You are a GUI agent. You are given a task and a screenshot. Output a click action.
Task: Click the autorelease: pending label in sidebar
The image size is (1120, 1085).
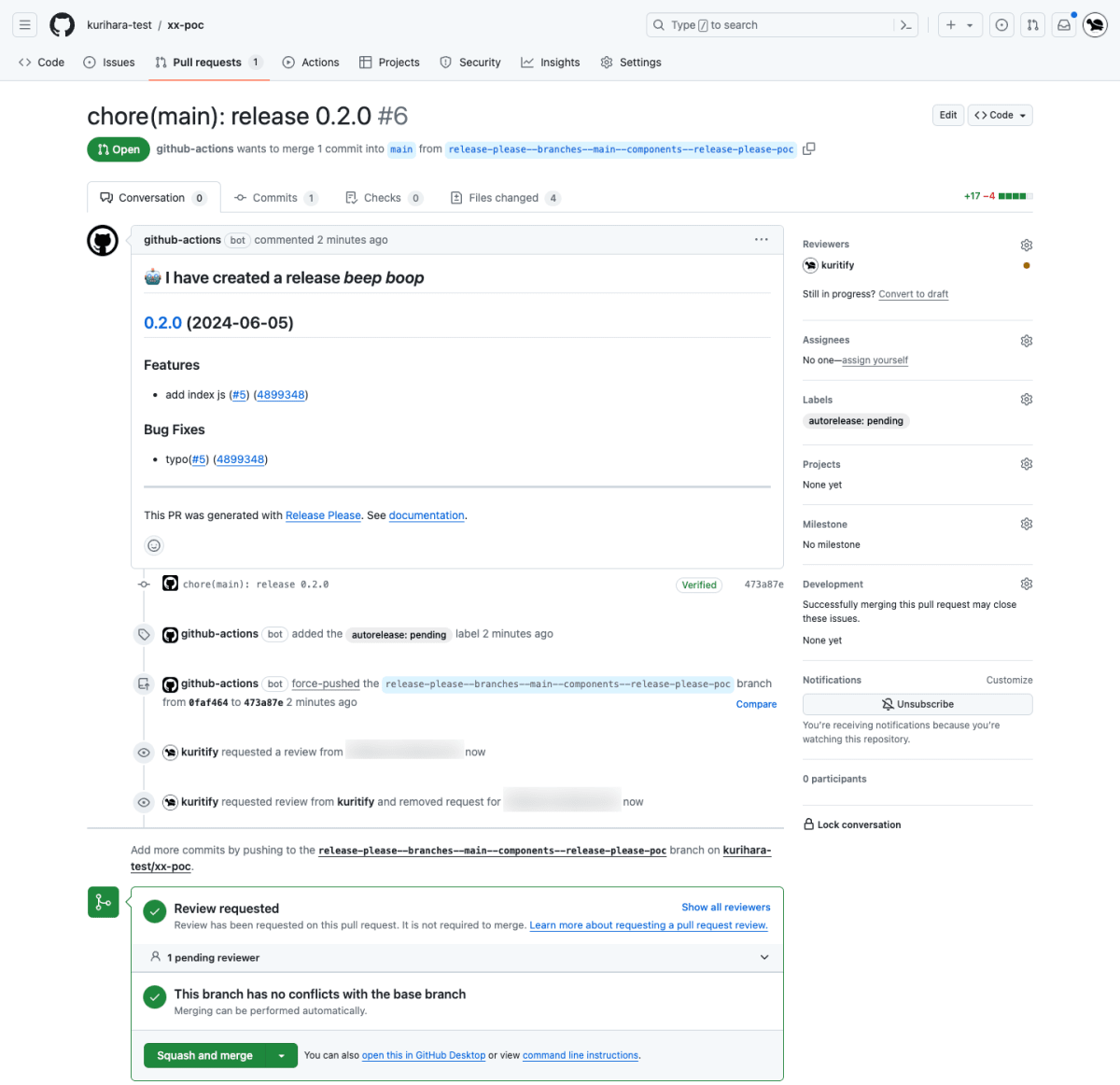coord(856,421)
